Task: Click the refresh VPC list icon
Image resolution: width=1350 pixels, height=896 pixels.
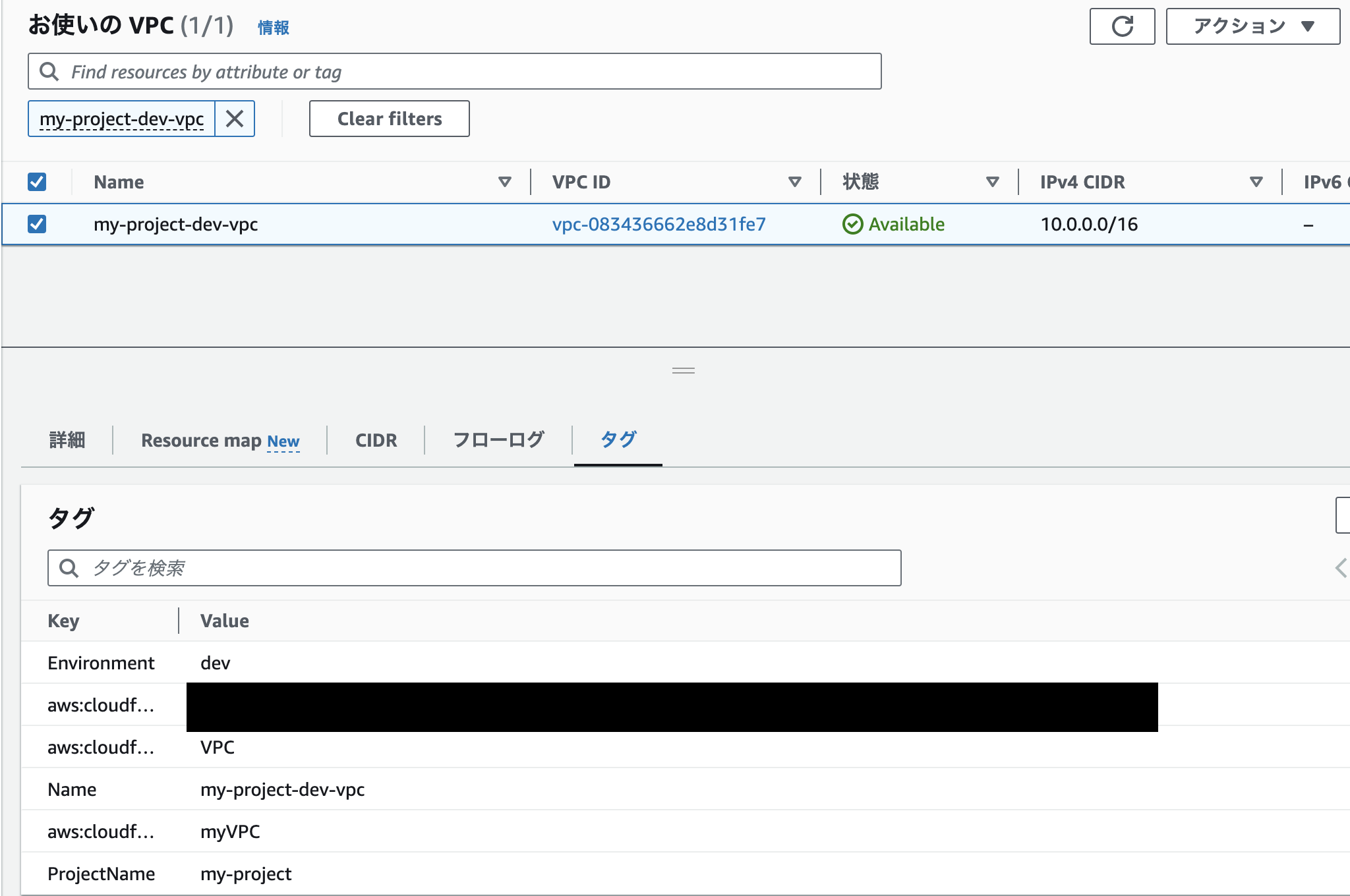Action: pos(1122,26)
